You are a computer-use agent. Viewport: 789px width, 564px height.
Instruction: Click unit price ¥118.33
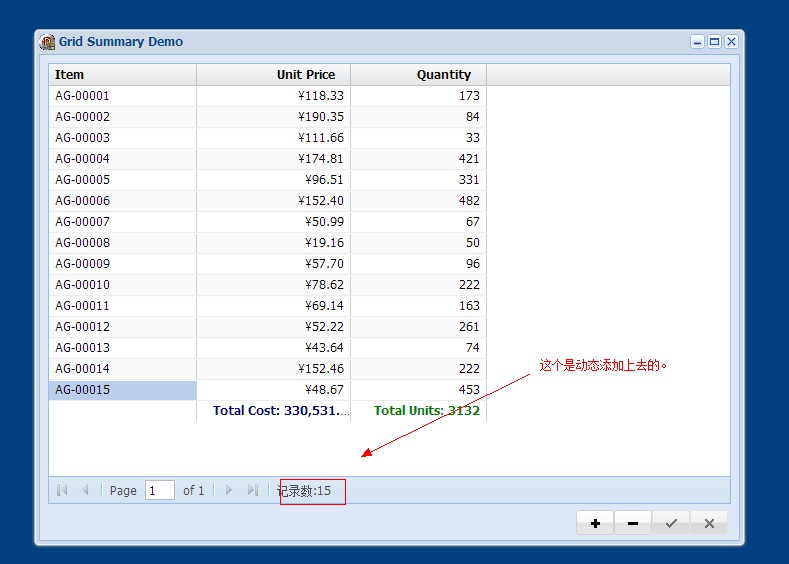click(273, 96)
